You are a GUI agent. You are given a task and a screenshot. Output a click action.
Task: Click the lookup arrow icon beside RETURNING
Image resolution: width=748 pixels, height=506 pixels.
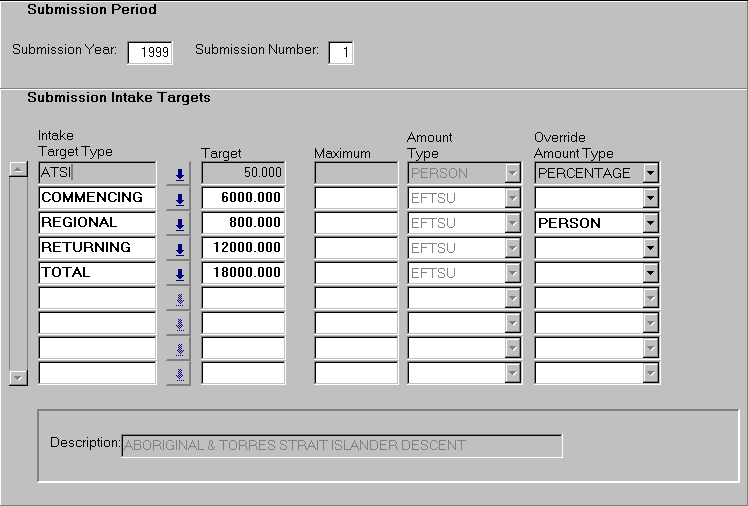pyautogui.click(x=179, y=249)
